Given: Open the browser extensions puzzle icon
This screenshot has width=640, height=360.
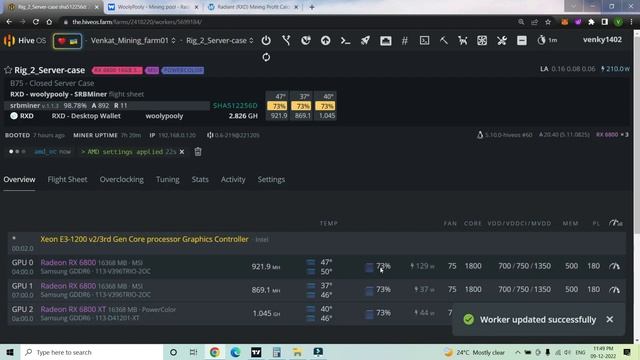Looking at the screenshot, I should point(591,22).
